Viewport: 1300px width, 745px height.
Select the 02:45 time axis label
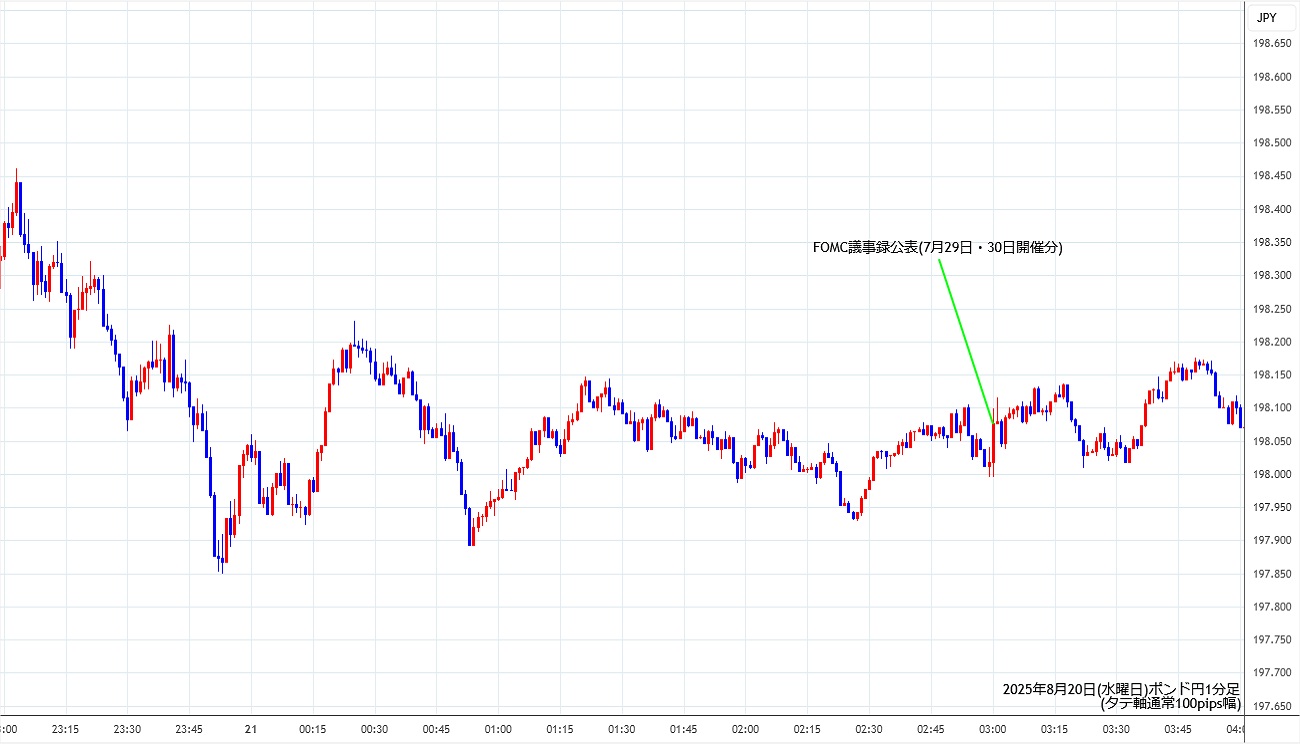tap(931, 729)
